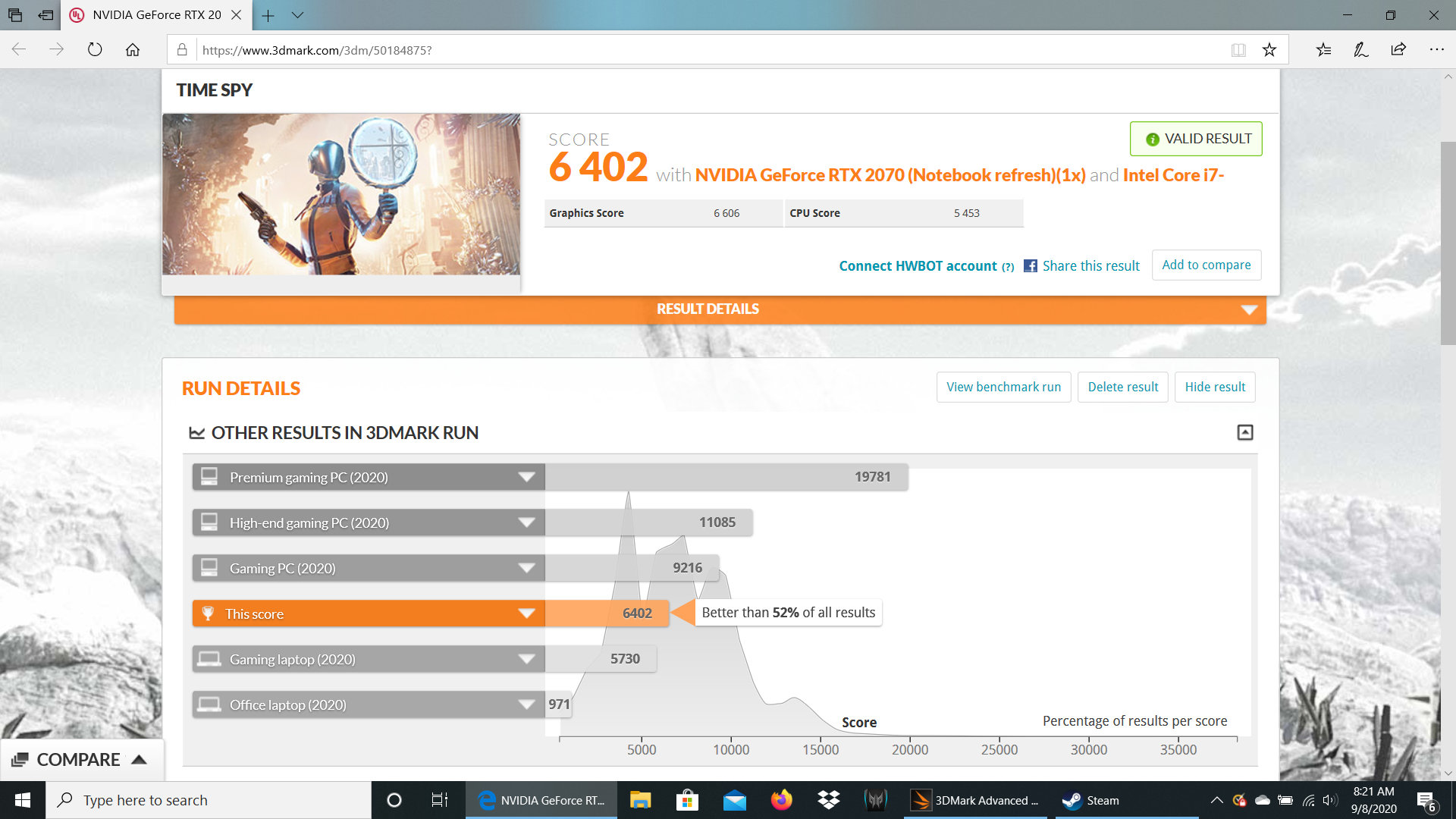This screenshot has width=1456, height=819.
Task: Click the site lock icon
Action: 182,50
